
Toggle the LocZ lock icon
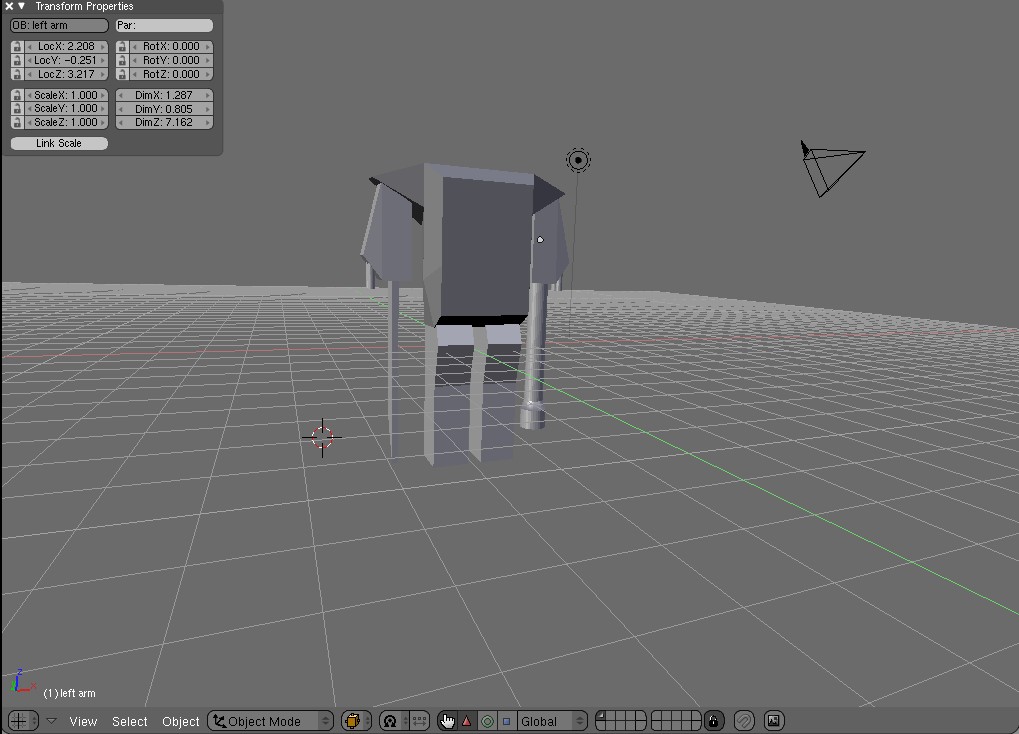coord(18,74)
